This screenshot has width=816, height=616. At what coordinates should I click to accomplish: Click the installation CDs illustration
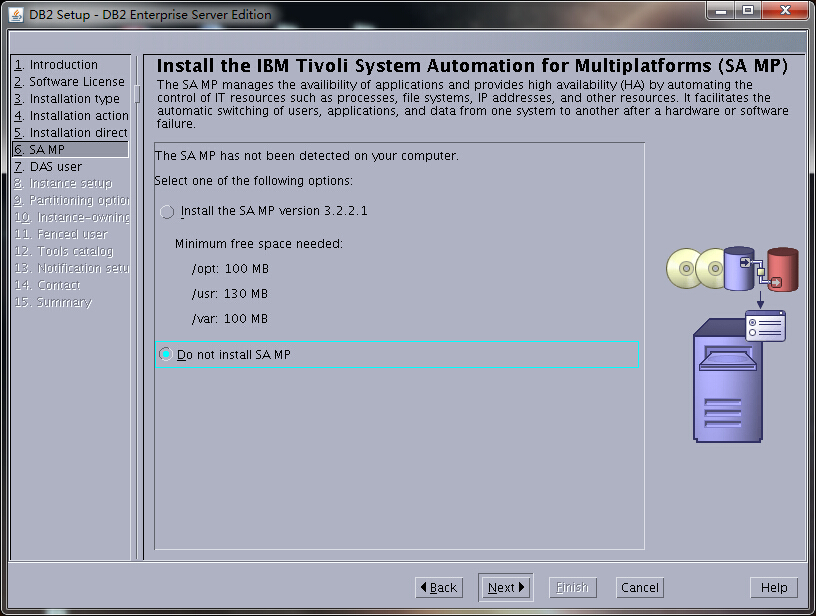tap(696, 268)
